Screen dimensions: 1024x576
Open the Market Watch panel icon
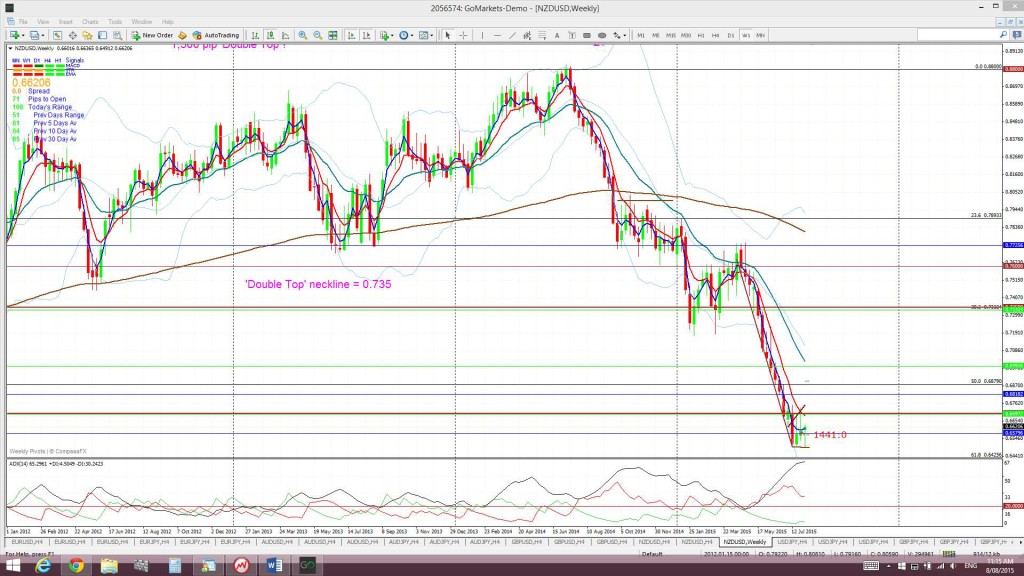click(57, 35)
